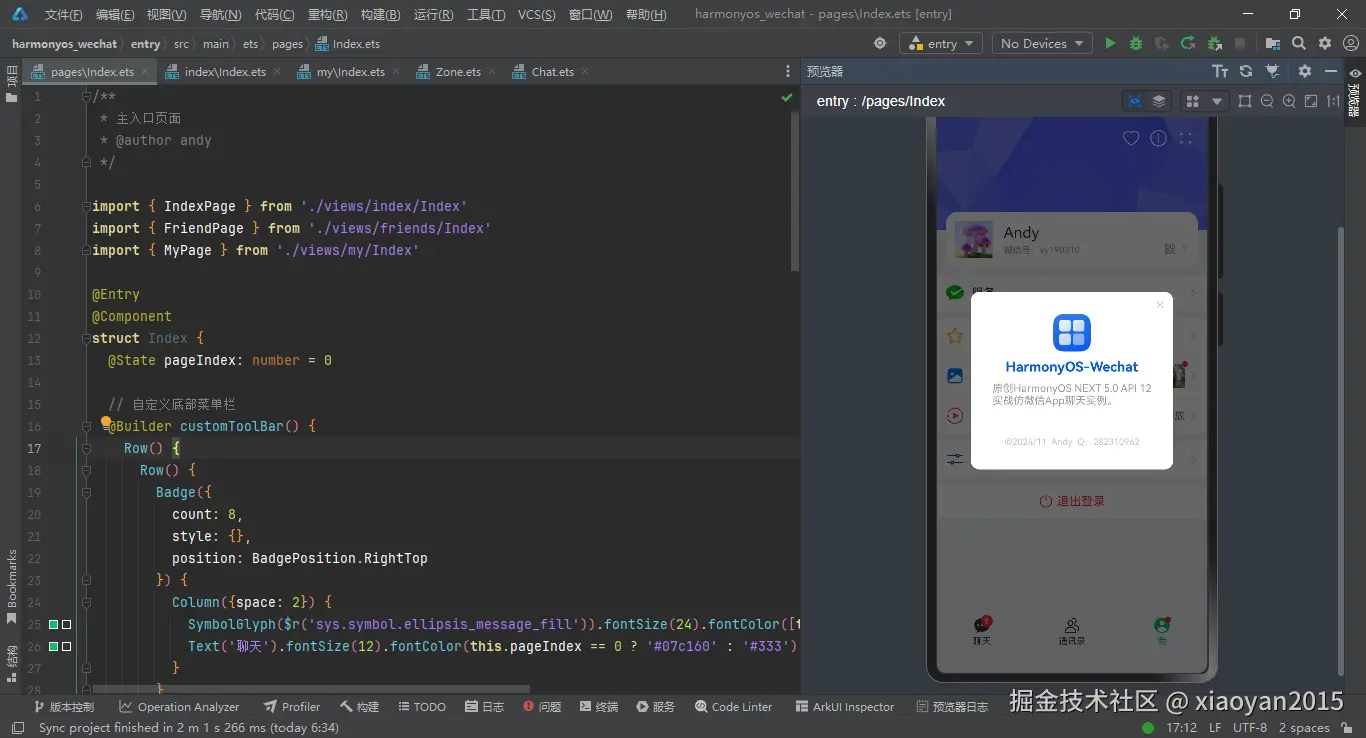Run the app with the green play button
The height and width of the screenshot is (738, 1366).
[x=1110, y=44]
